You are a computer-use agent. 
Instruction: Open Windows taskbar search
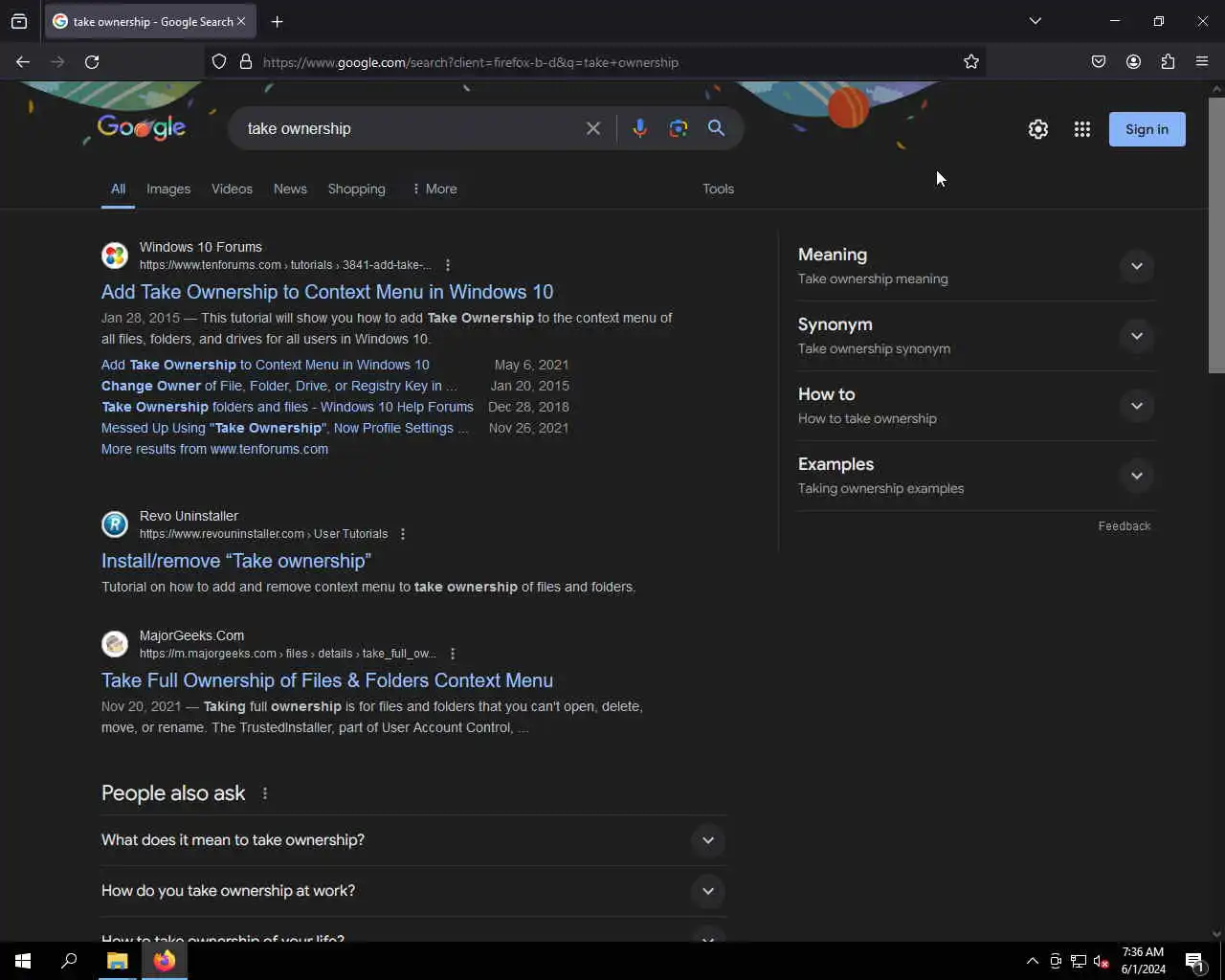pos(69,961)
